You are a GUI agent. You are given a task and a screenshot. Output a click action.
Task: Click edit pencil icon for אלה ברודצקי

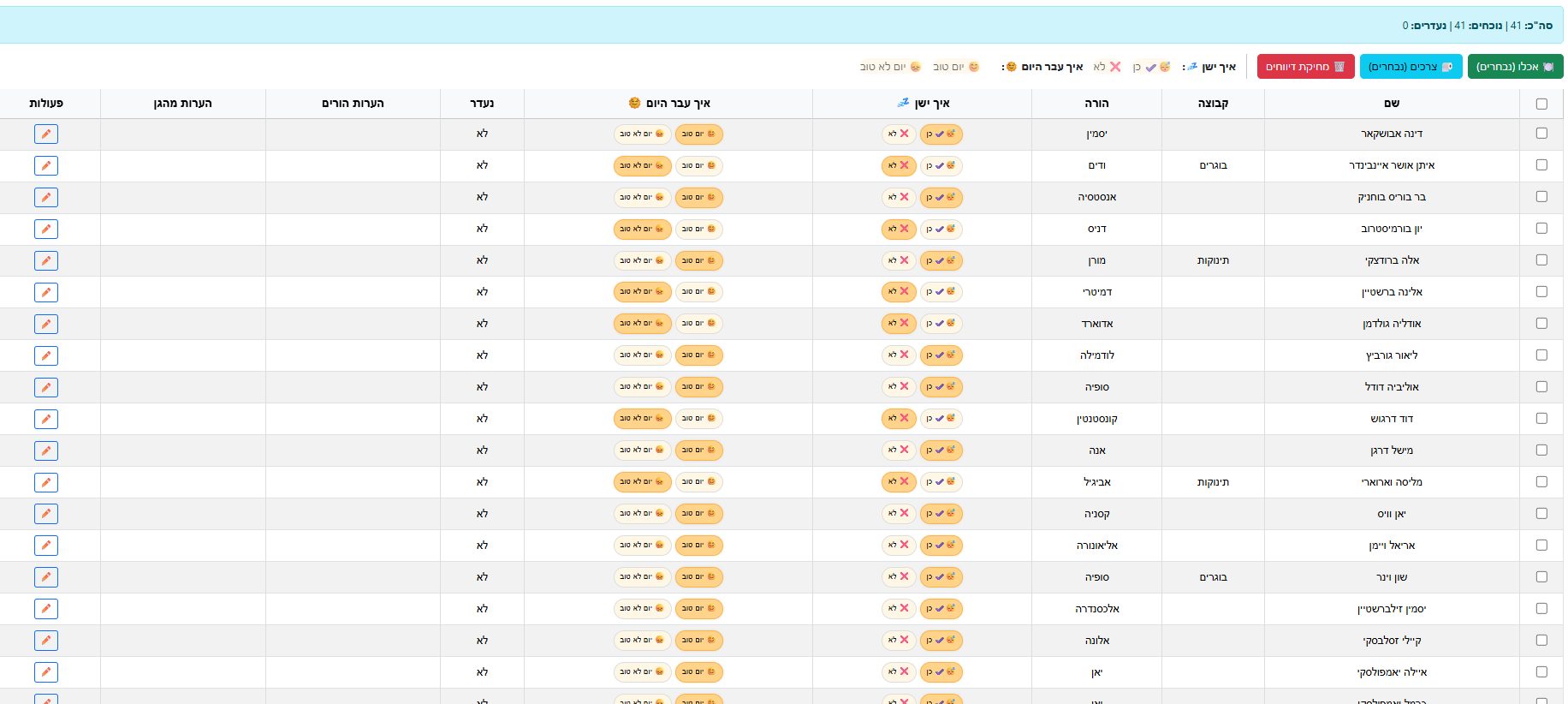click(46, 260)
